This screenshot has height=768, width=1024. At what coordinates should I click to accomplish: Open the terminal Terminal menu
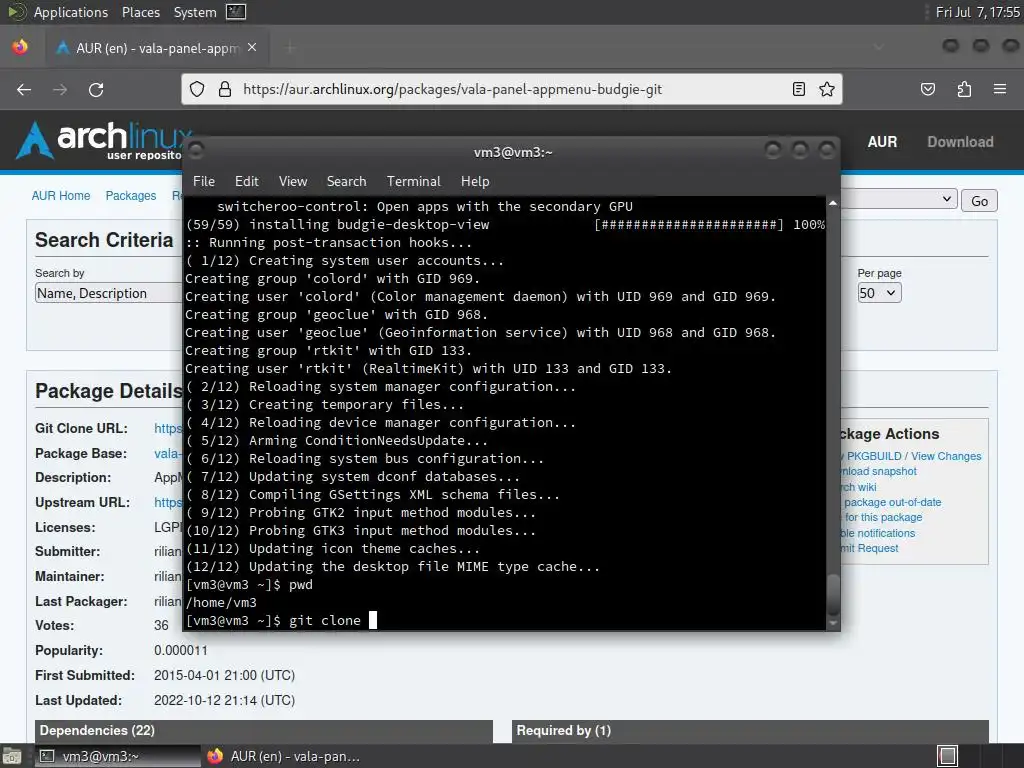click(x=413, y=181)
